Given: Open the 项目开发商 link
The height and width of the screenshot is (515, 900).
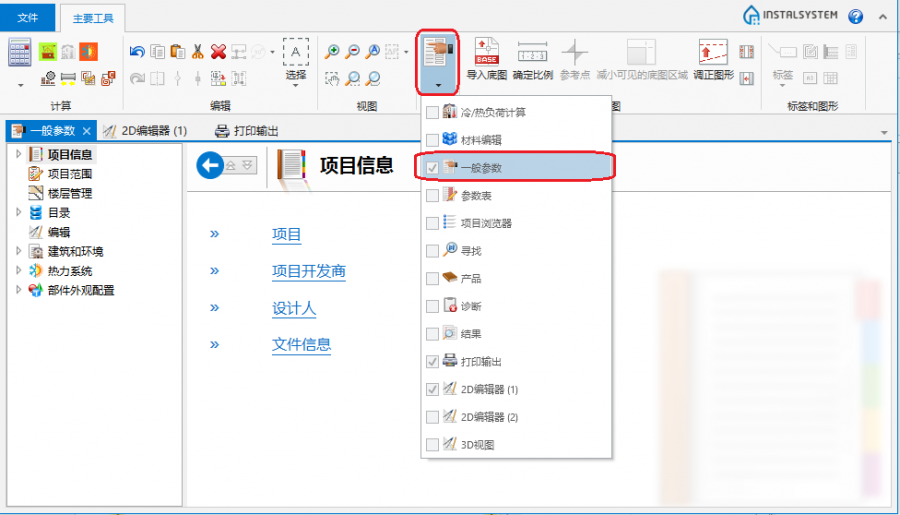Looking at the screenshot, I should coord(309,271).
